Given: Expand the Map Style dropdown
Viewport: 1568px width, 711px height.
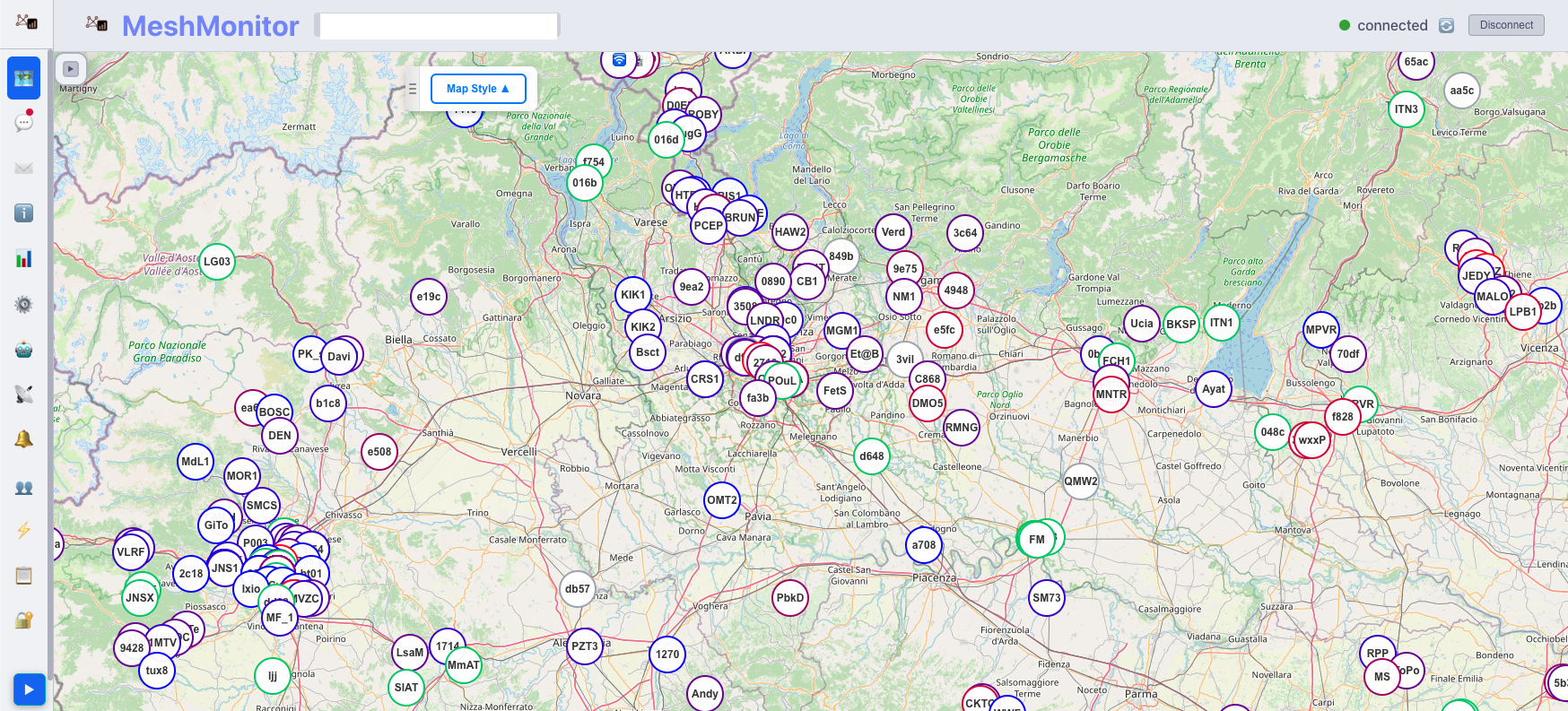Looking at the screenshot, I should (x=478, y=89).
